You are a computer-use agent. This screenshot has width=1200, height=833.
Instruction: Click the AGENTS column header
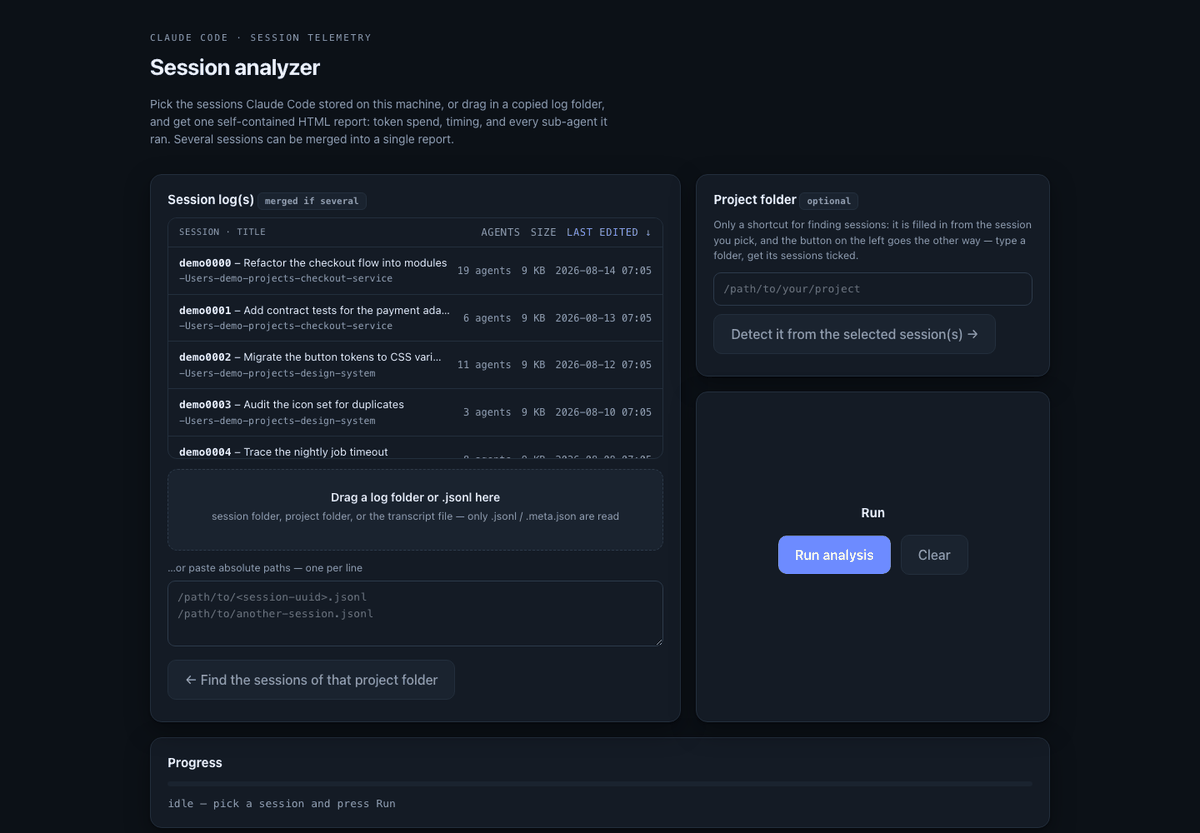tap(500, 232)
